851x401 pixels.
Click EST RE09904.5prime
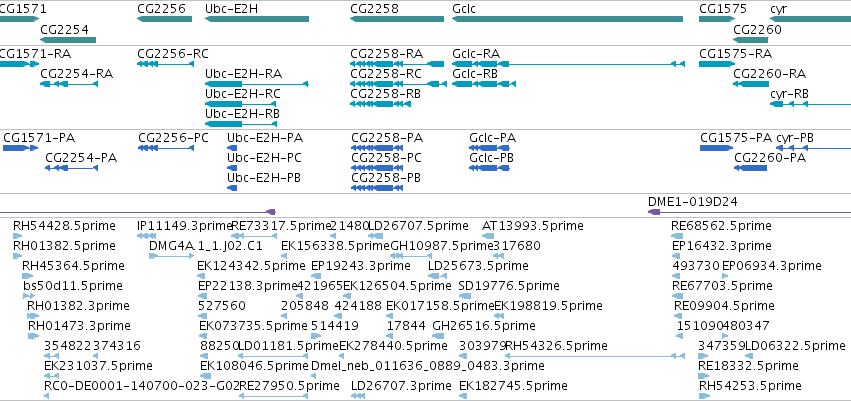coord(678,316)
